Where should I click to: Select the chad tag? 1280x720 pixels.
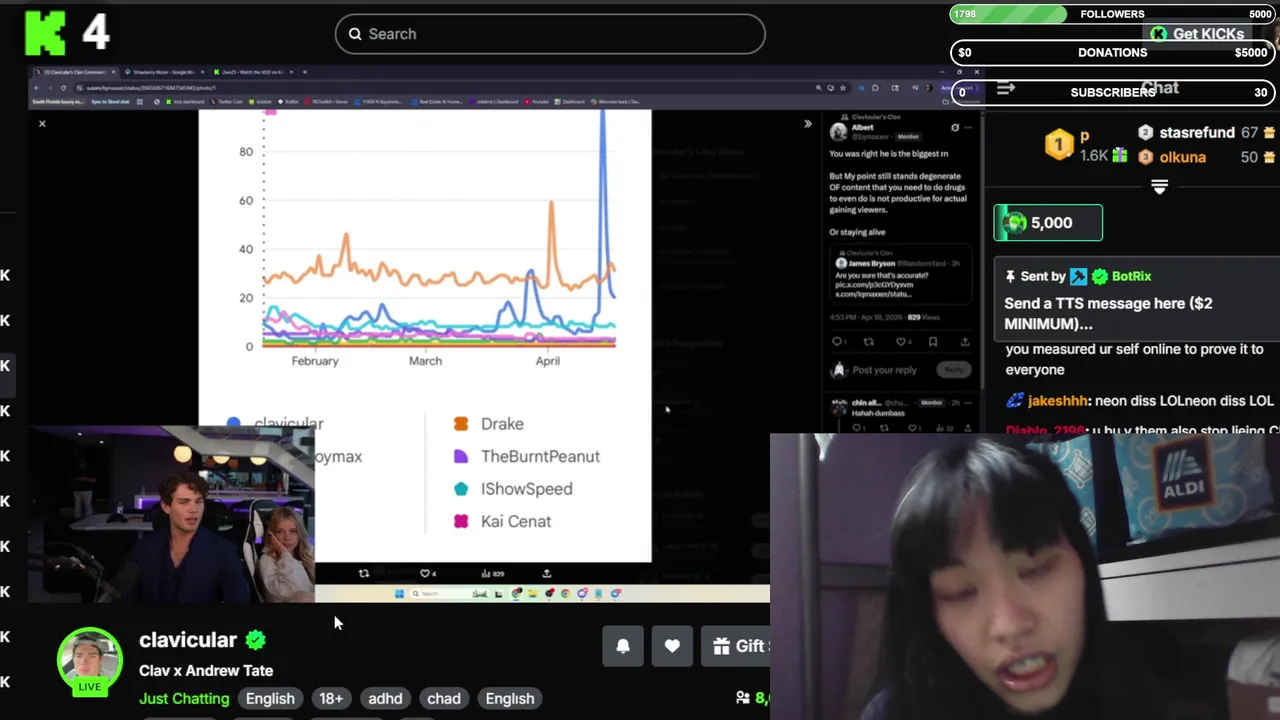(x=444, y=698)
